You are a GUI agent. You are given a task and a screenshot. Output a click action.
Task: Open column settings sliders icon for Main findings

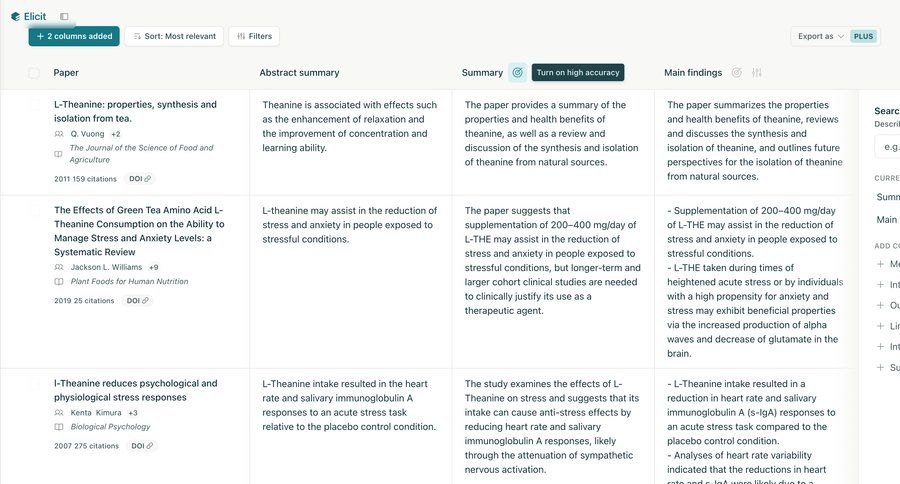pyautogui.click(x=757, y=72)
